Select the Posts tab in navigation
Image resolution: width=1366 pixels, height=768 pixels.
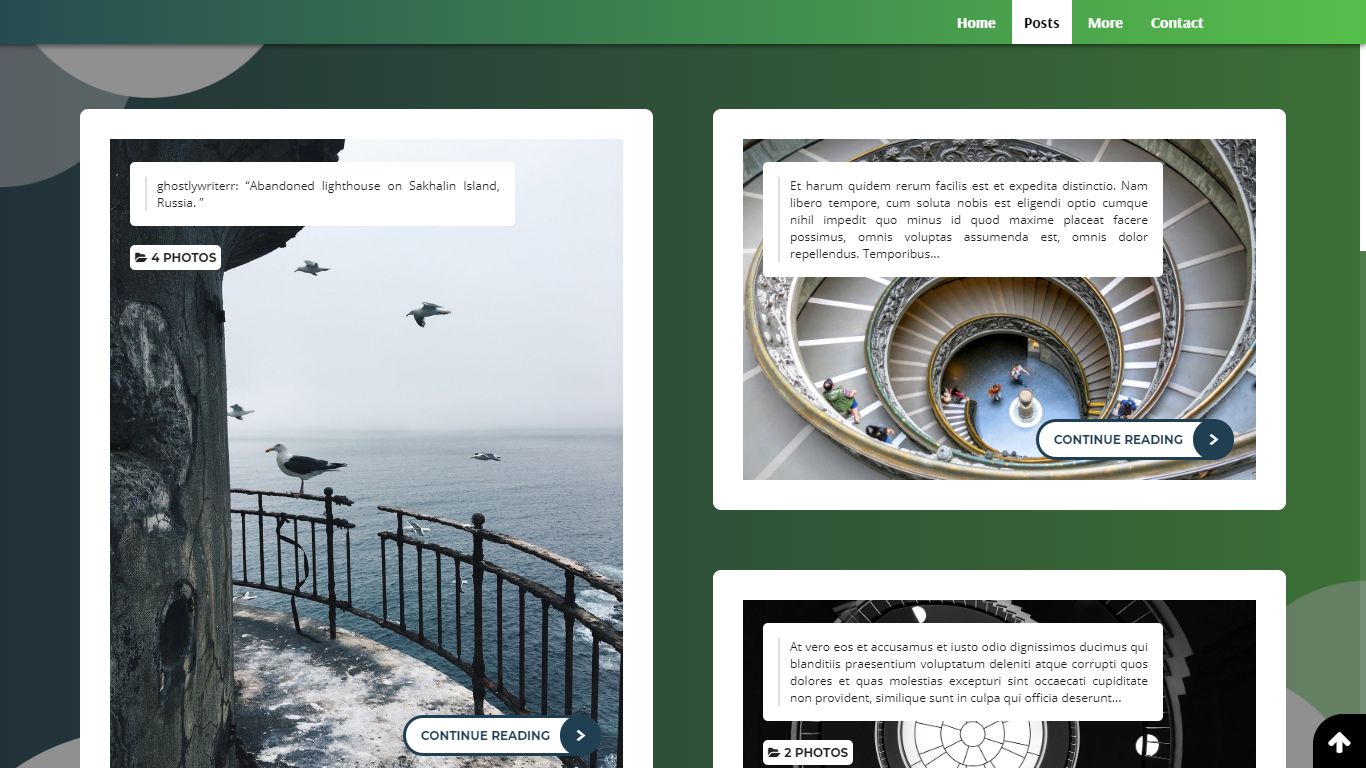pyautogui.click(x=1041, y=22)
